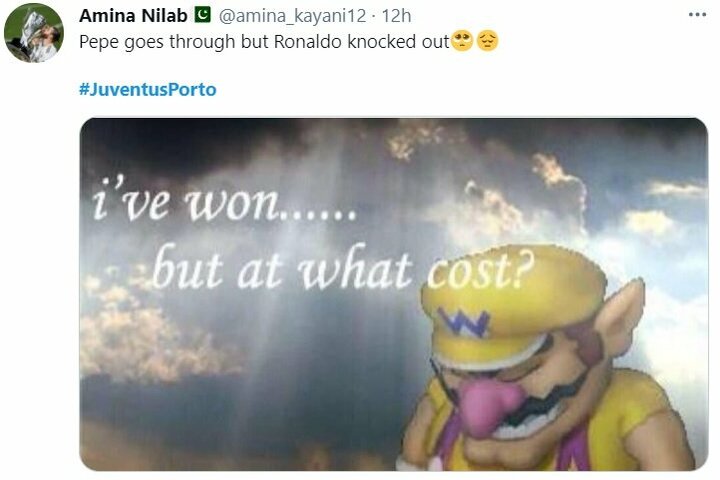The width and height of the screenshot is (720, 480).
Task: Click Amina Nilab's profile avatar
Action: [x=34, y=33]
